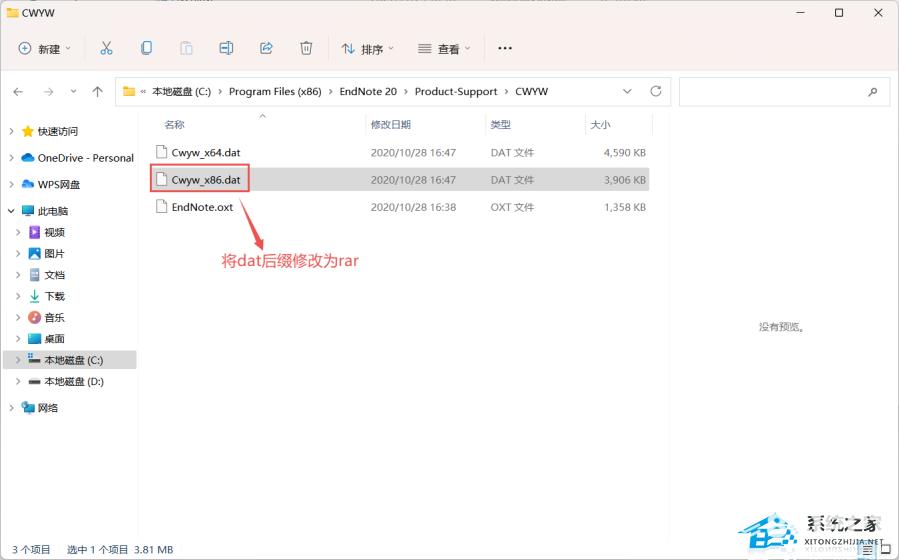
Task: Open 图片 folder in sidebar
Action: [54, 253]
